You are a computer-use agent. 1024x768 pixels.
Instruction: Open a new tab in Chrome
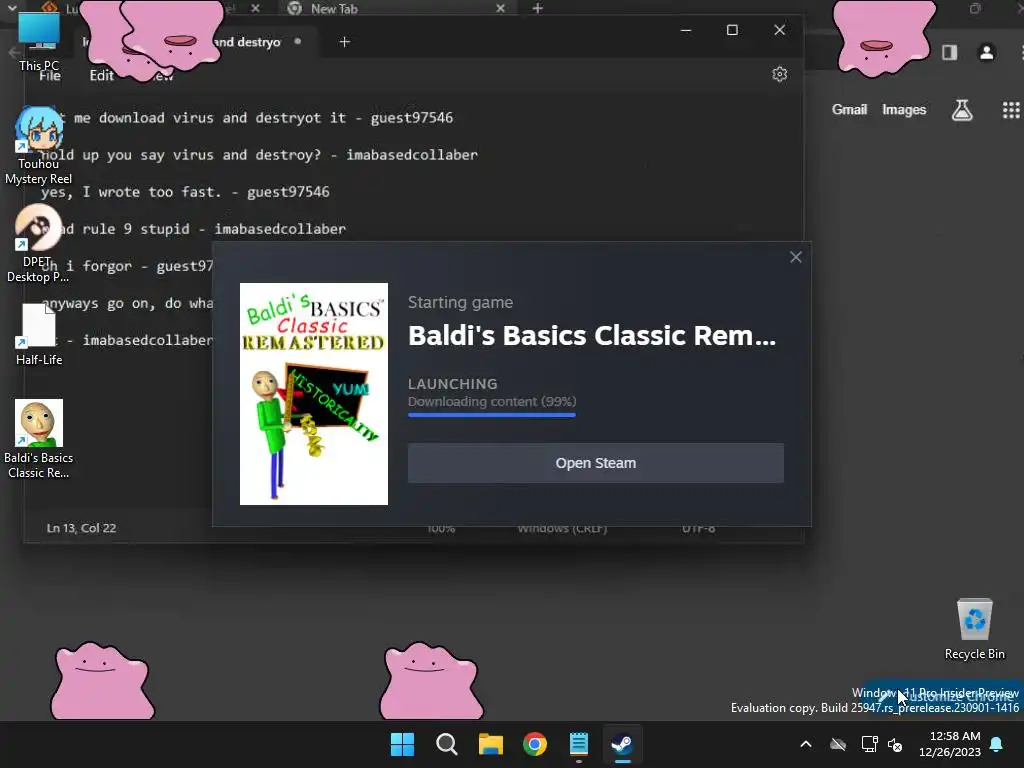pyautogui.click(x=537, y=8)
